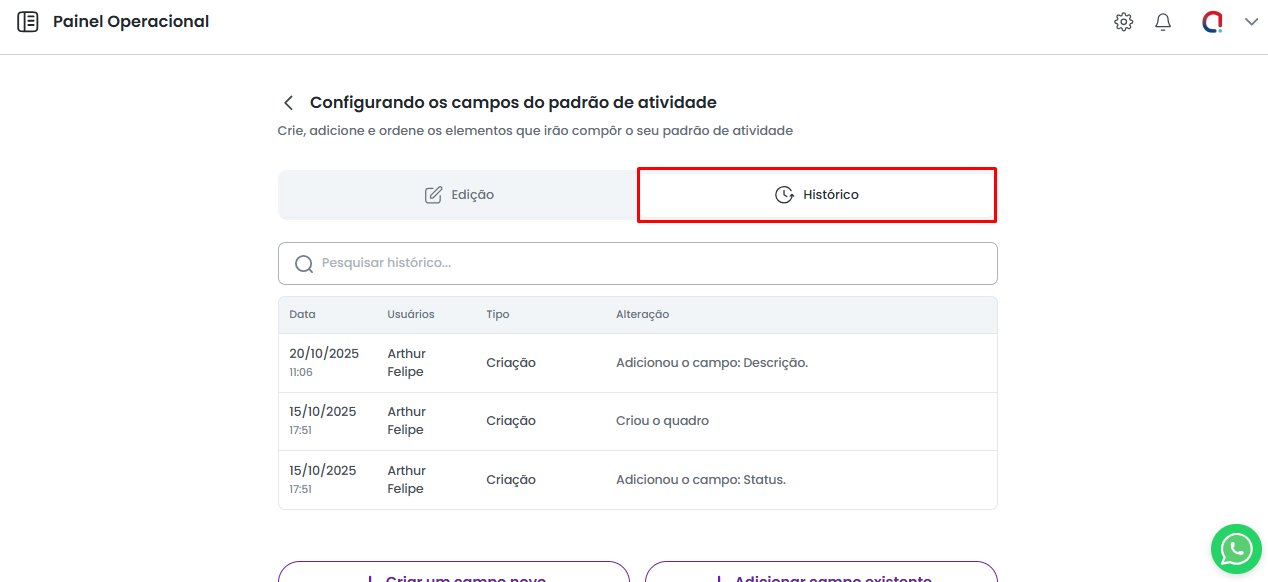Click the Data column header
The height and width of the screenshot is (582, 1268).
(302, 315)
